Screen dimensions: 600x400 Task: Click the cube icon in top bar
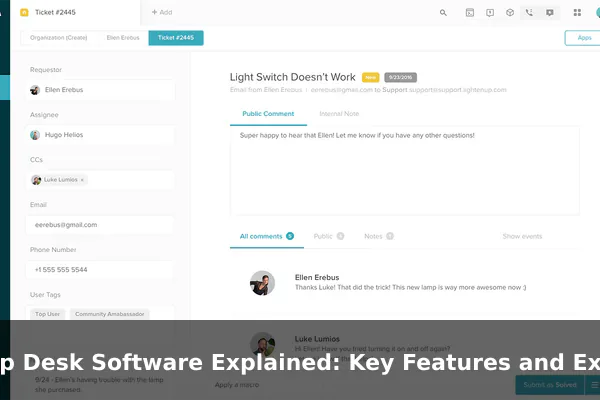click(510, 13)
